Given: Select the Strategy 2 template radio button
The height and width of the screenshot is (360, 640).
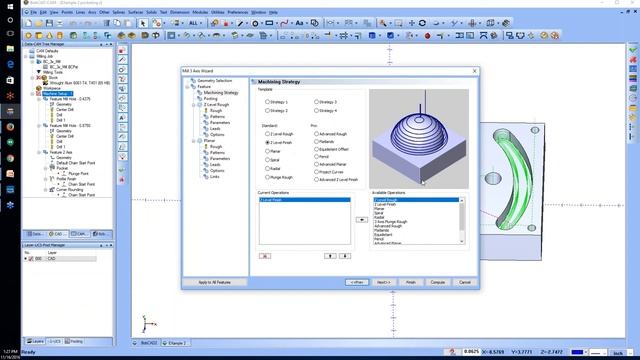Looking at the screenshot, I should point(267,111).
